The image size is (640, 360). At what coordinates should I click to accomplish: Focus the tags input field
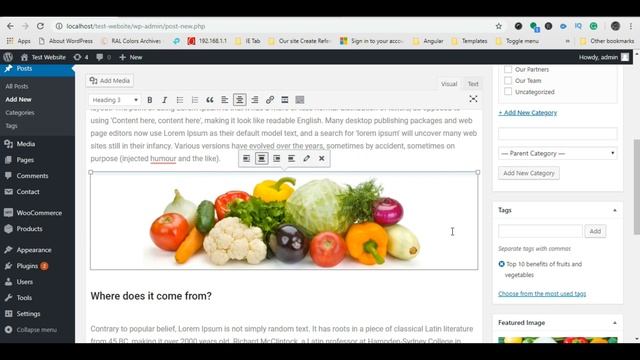[540, 231]
